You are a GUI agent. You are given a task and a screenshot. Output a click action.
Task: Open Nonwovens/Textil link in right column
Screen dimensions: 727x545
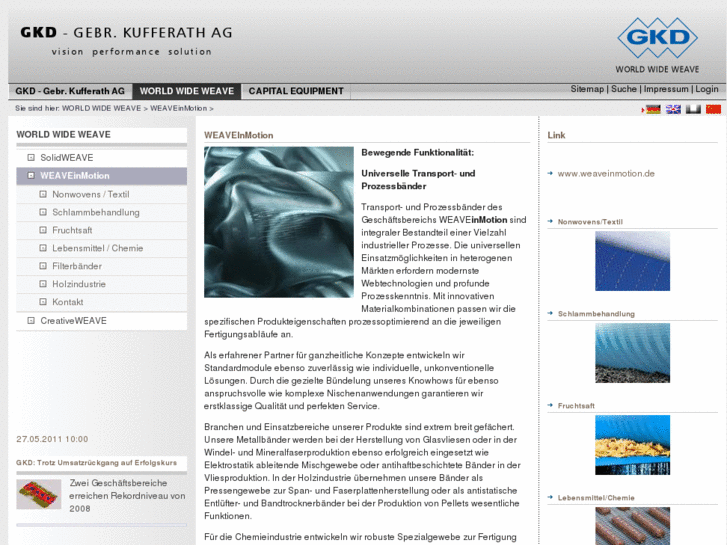click(x=590, y=222)
